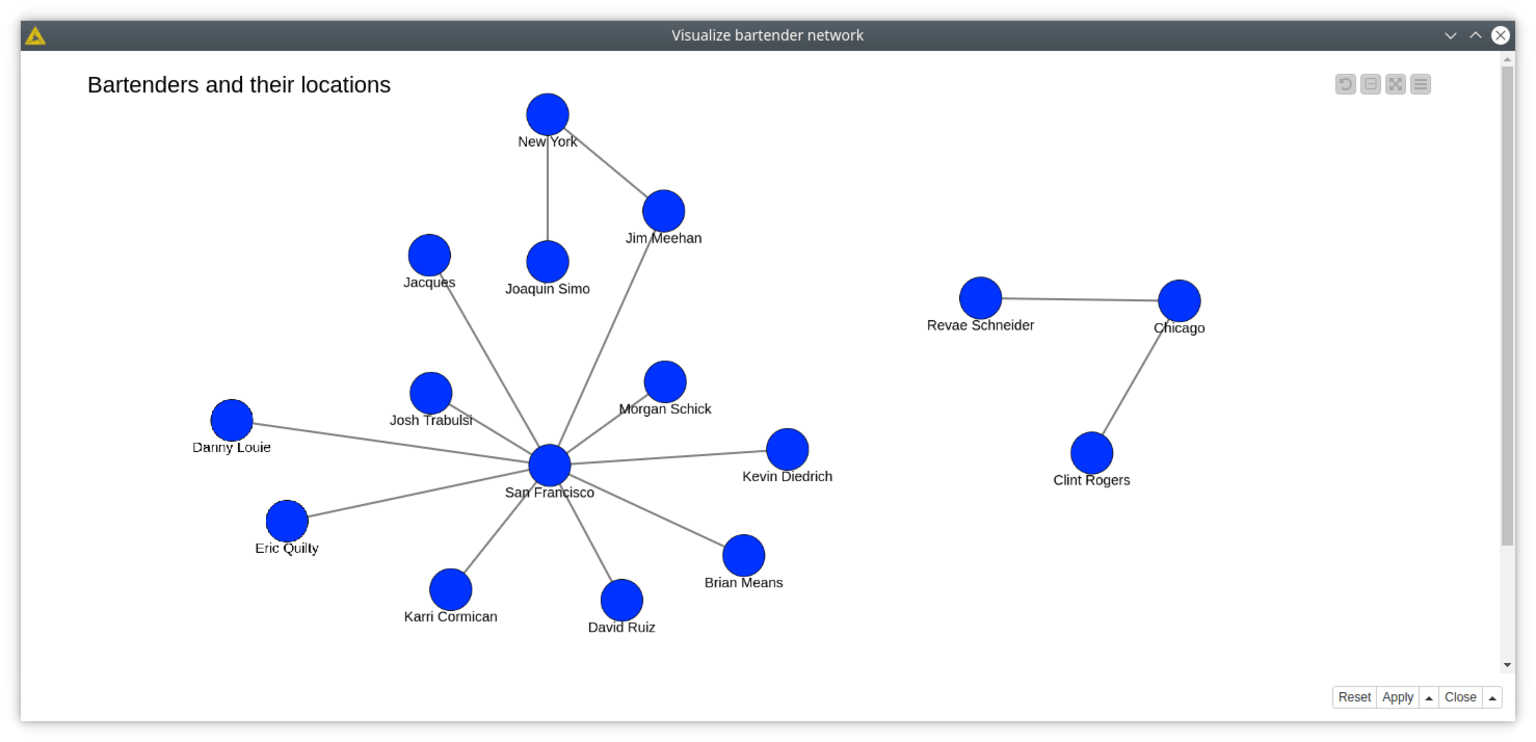Click the Apply button
The height and width of the screenshot is (742, 1536).
1397,697
